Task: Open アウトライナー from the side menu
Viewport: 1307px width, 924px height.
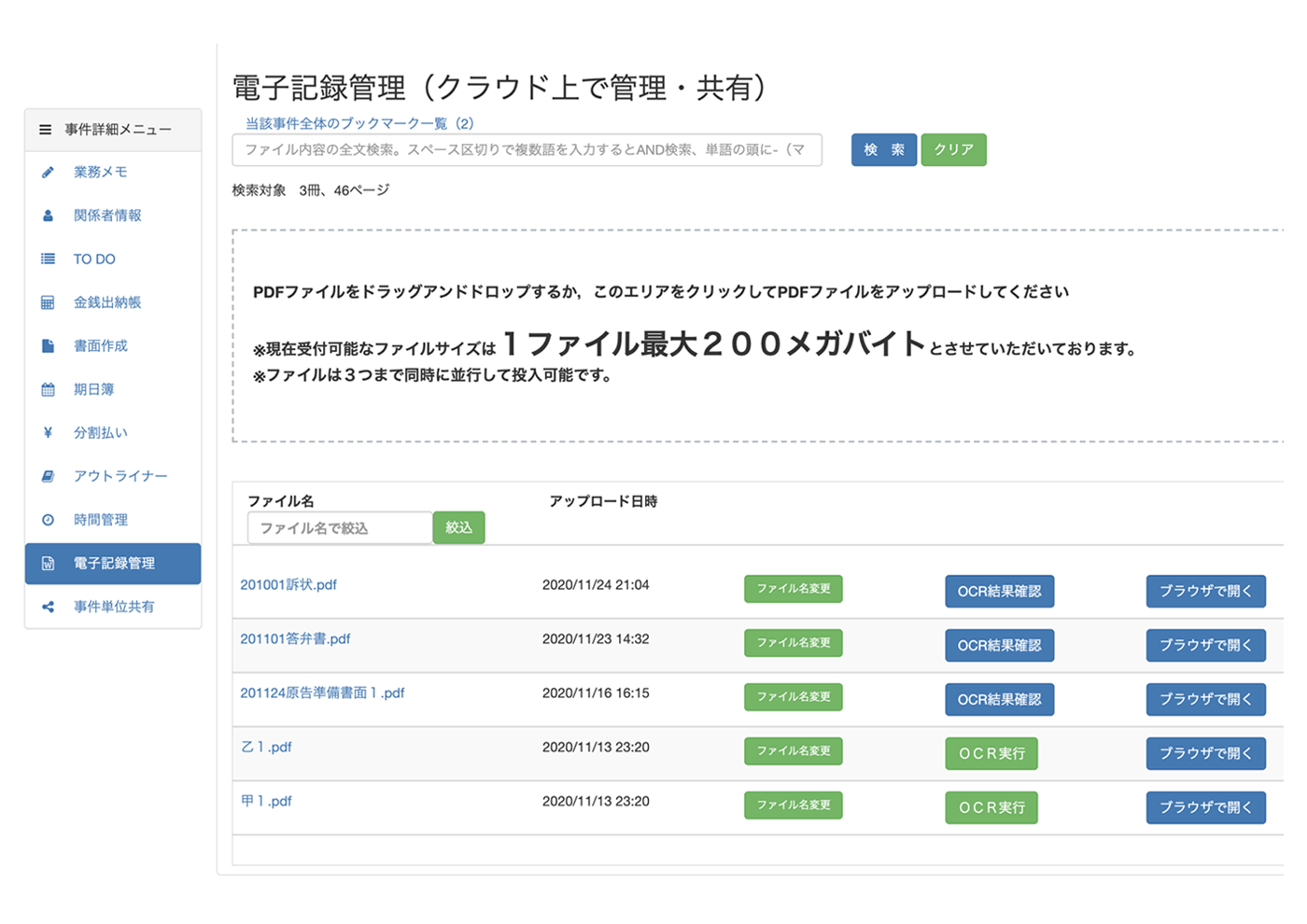Action: 120,476
